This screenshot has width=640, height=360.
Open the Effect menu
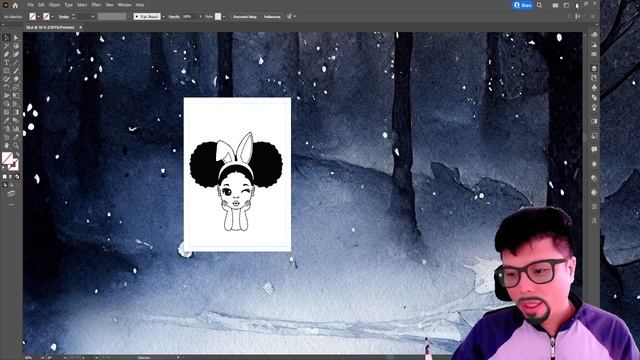point(96,5)
